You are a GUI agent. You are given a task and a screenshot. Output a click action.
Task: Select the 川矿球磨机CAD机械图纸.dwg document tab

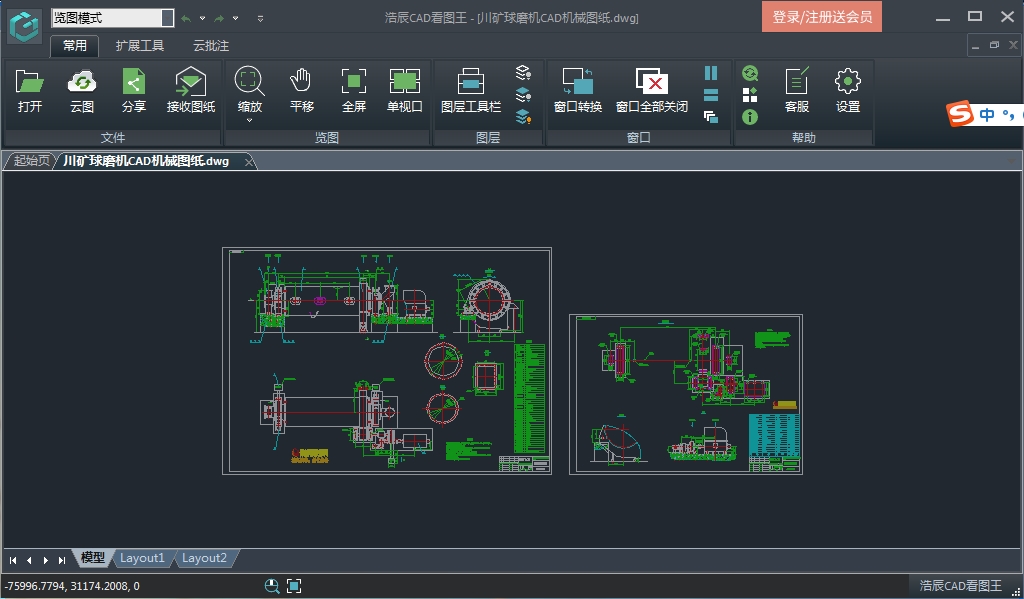tap(146, 161)
